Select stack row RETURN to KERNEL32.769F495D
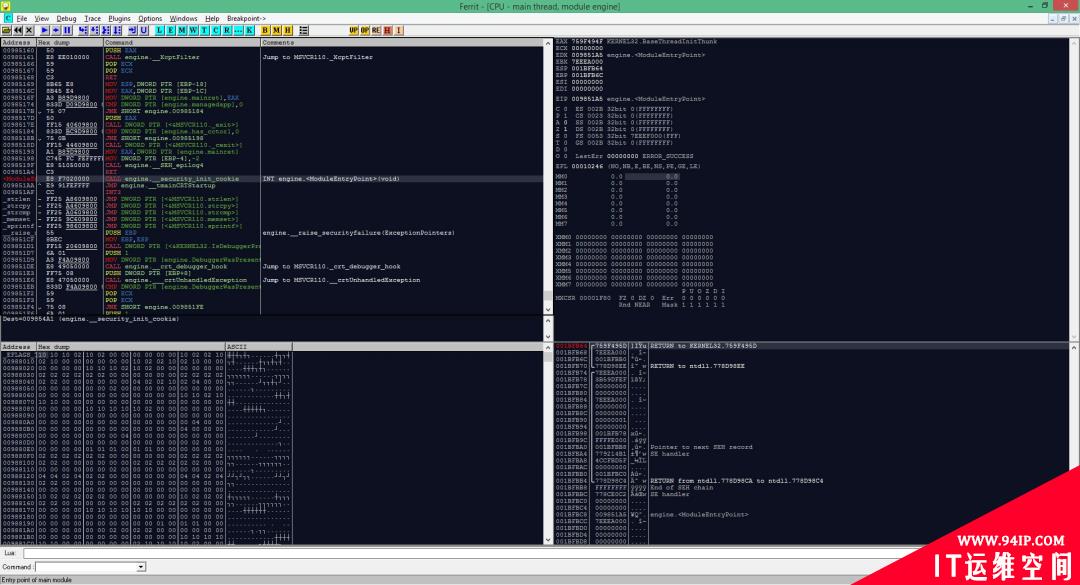This screenshot has height=585, width=1080. 813,346
